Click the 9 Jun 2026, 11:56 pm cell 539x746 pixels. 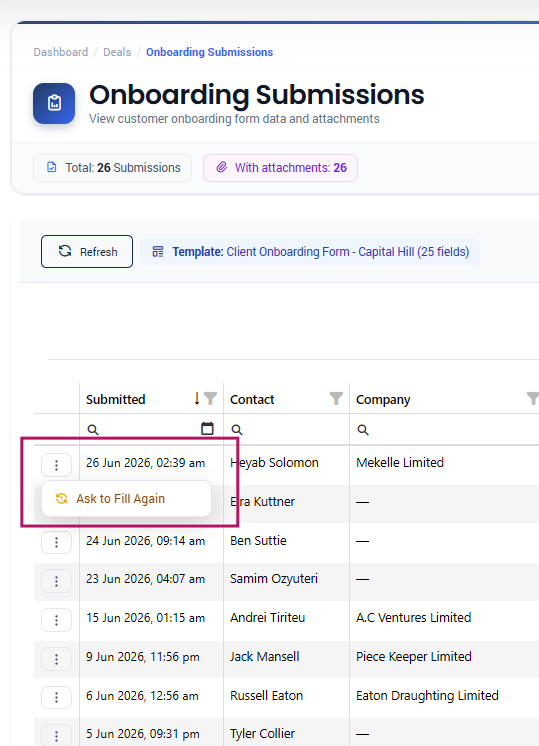(x=151, y=657)
